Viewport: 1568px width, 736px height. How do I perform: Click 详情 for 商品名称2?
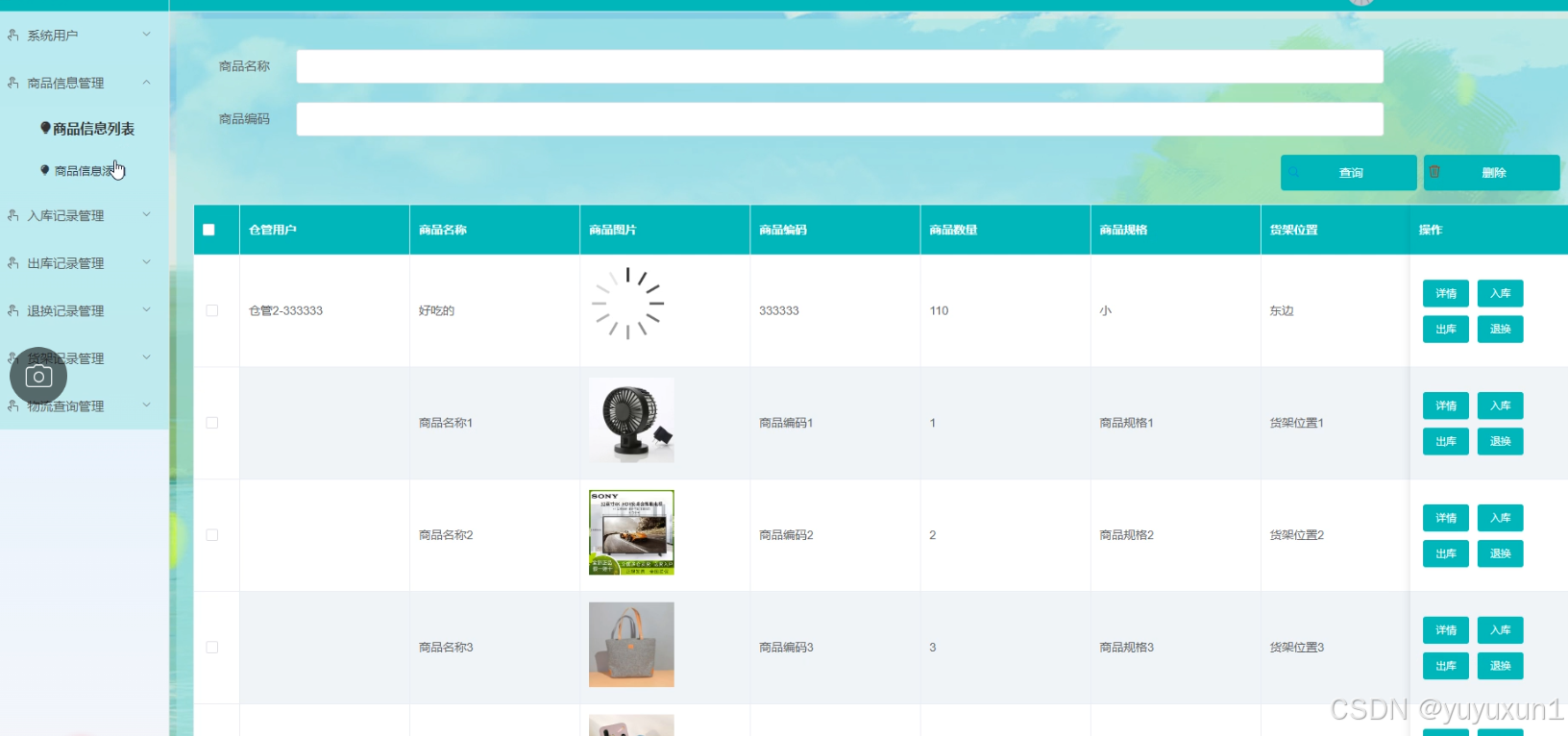(1446, 519)
